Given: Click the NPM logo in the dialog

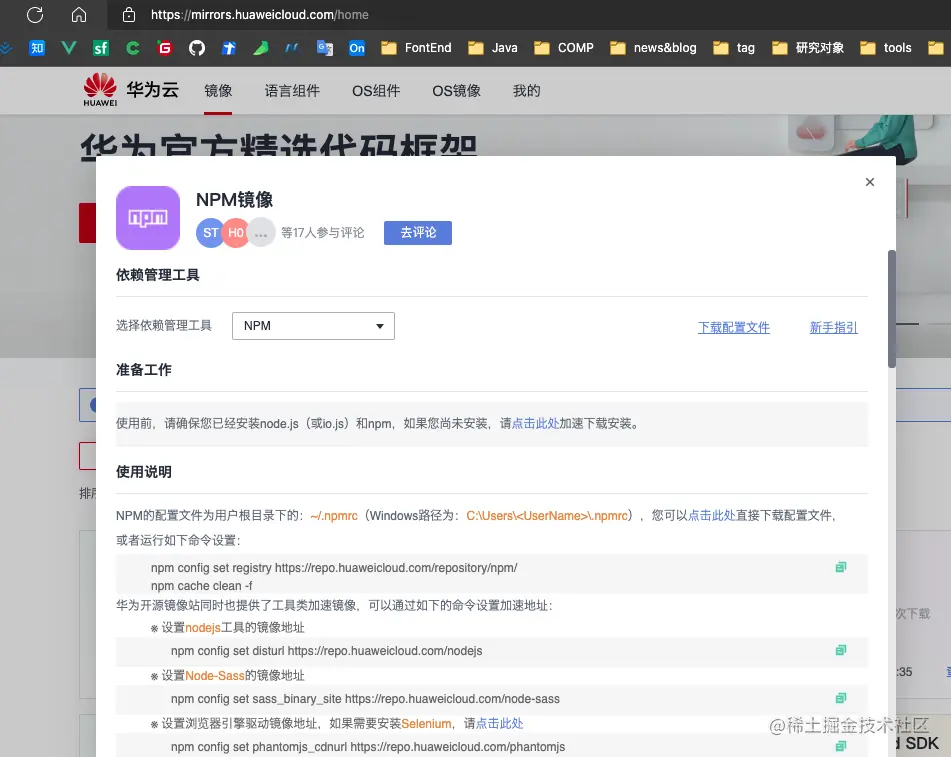Looking at the screenshot, I should click(x=147, y=217).
